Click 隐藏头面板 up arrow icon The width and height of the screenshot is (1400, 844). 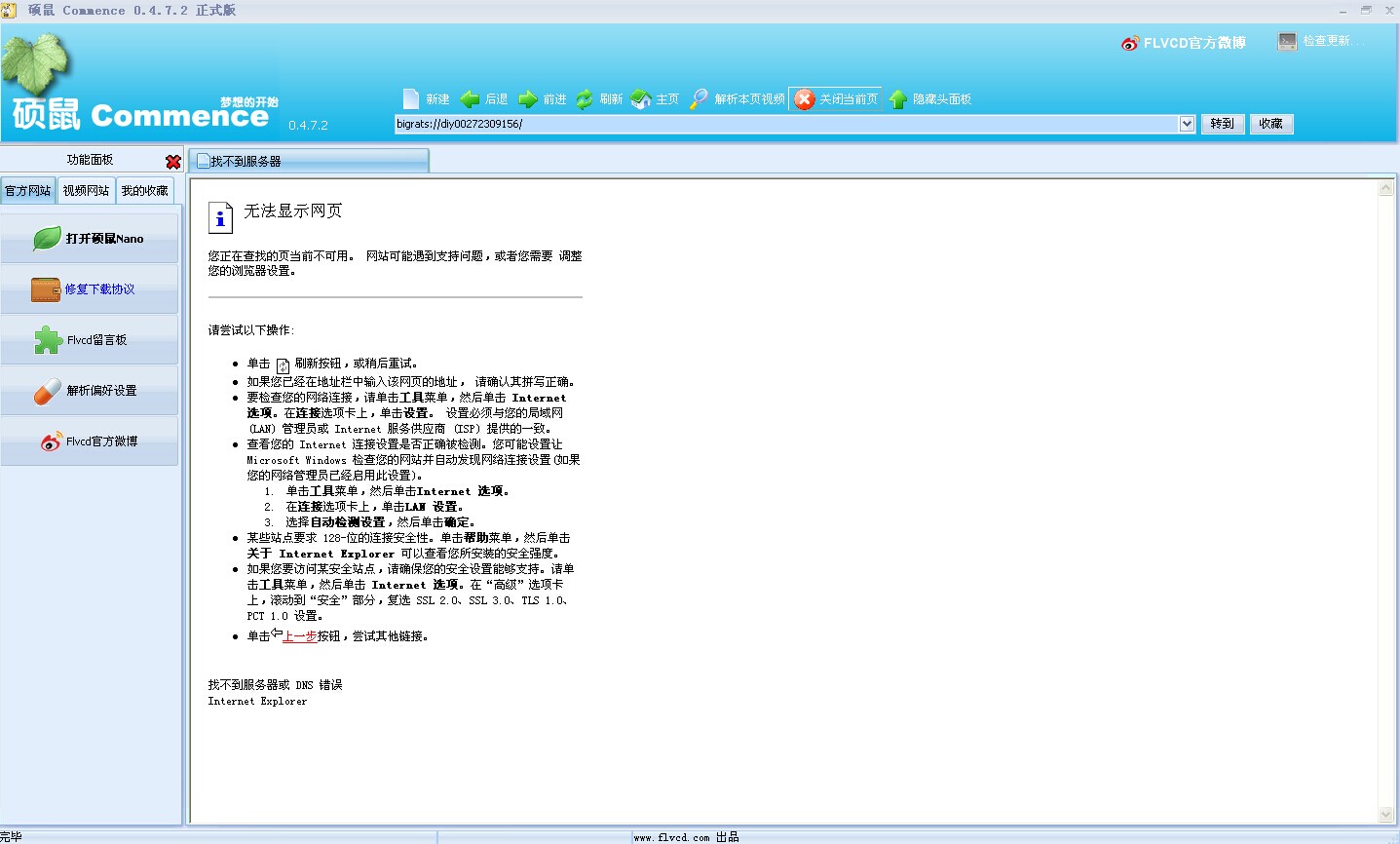point(898,98)
